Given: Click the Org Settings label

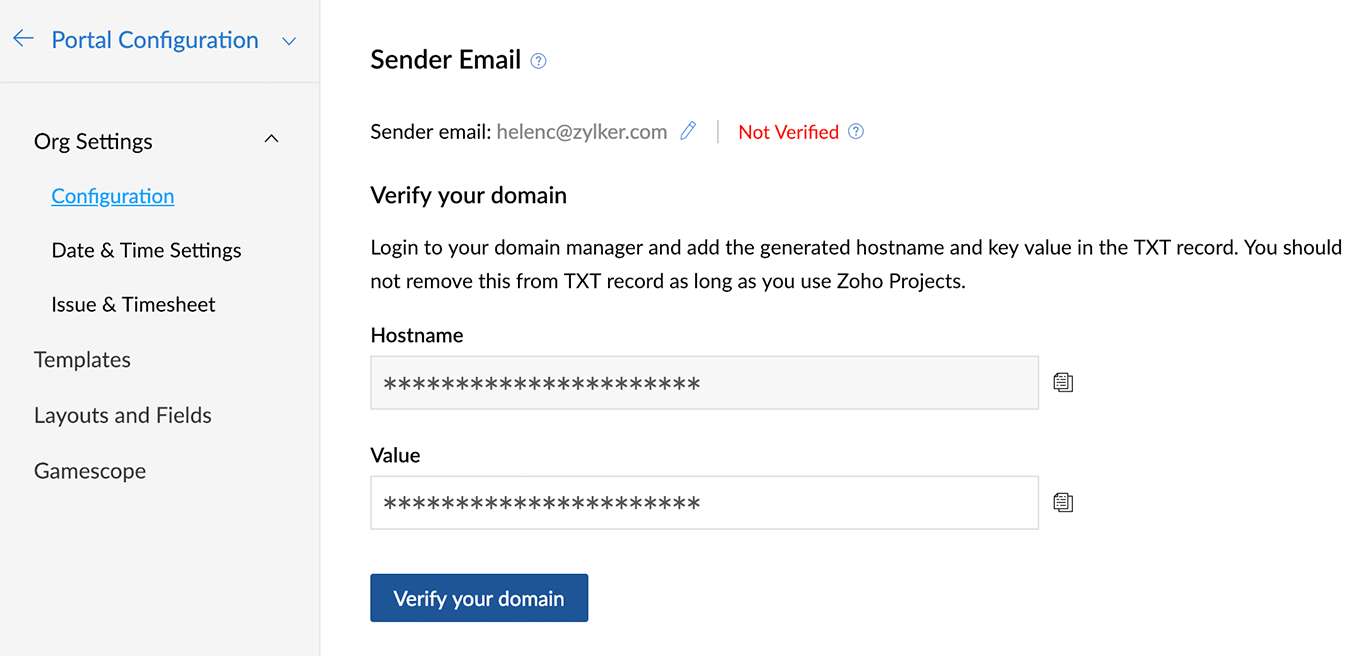Looking at the screenshot, I should [x=93, y=141].
